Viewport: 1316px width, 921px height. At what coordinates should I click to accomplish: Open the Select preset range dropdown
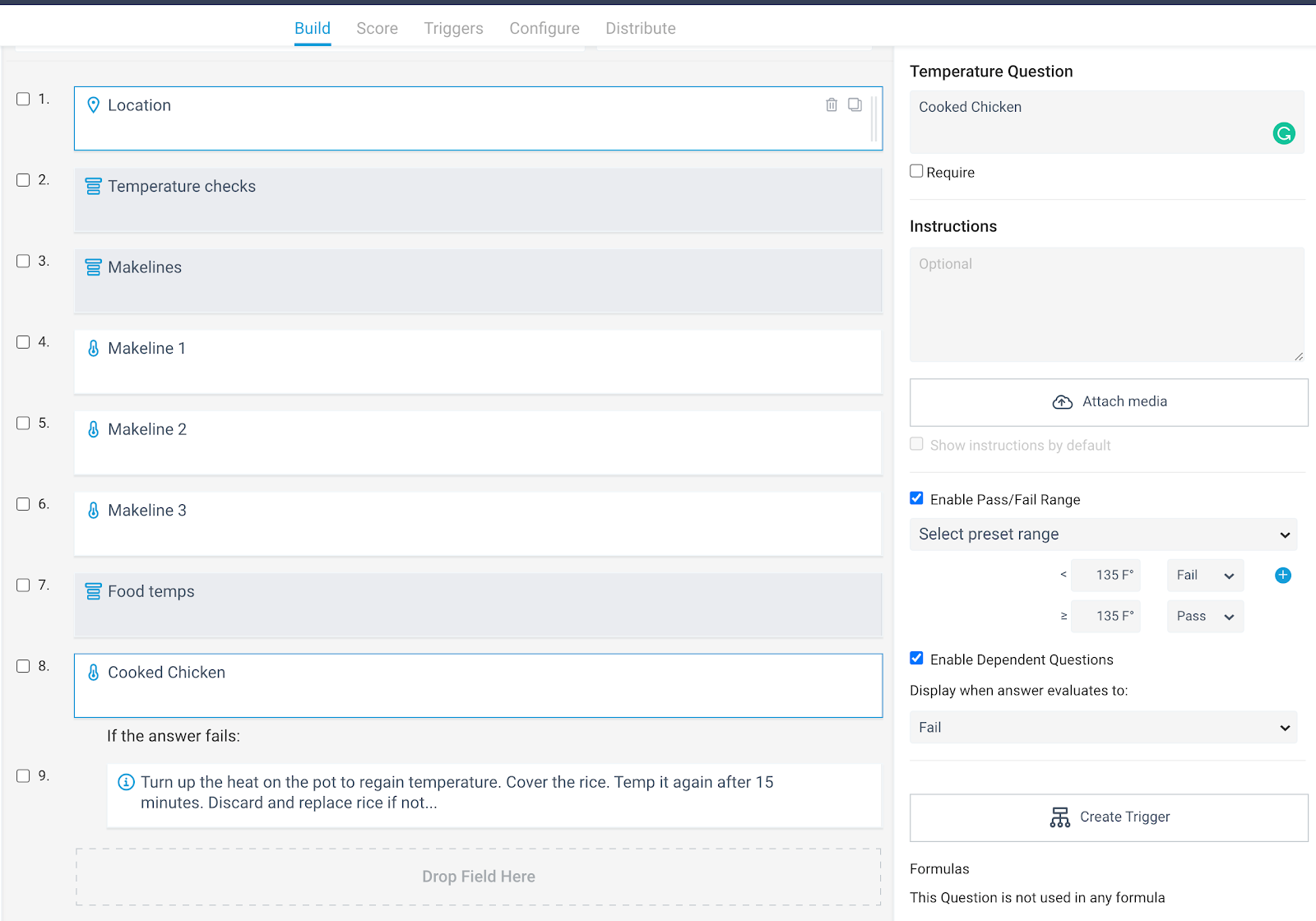[x=1103, y=535]
